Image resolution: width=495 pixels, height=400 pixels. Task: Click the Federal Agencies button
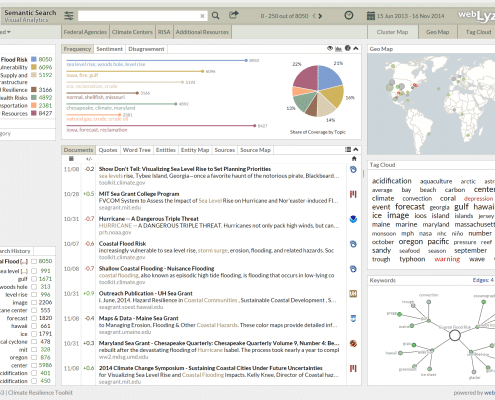point(85,32)
